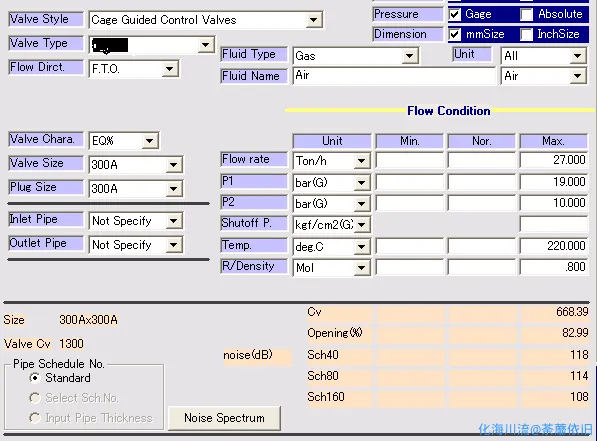The height and width of the screenshot is (441, 597).
Task: Click the Noise Spectrum button
Action: (x=224, y=418)
